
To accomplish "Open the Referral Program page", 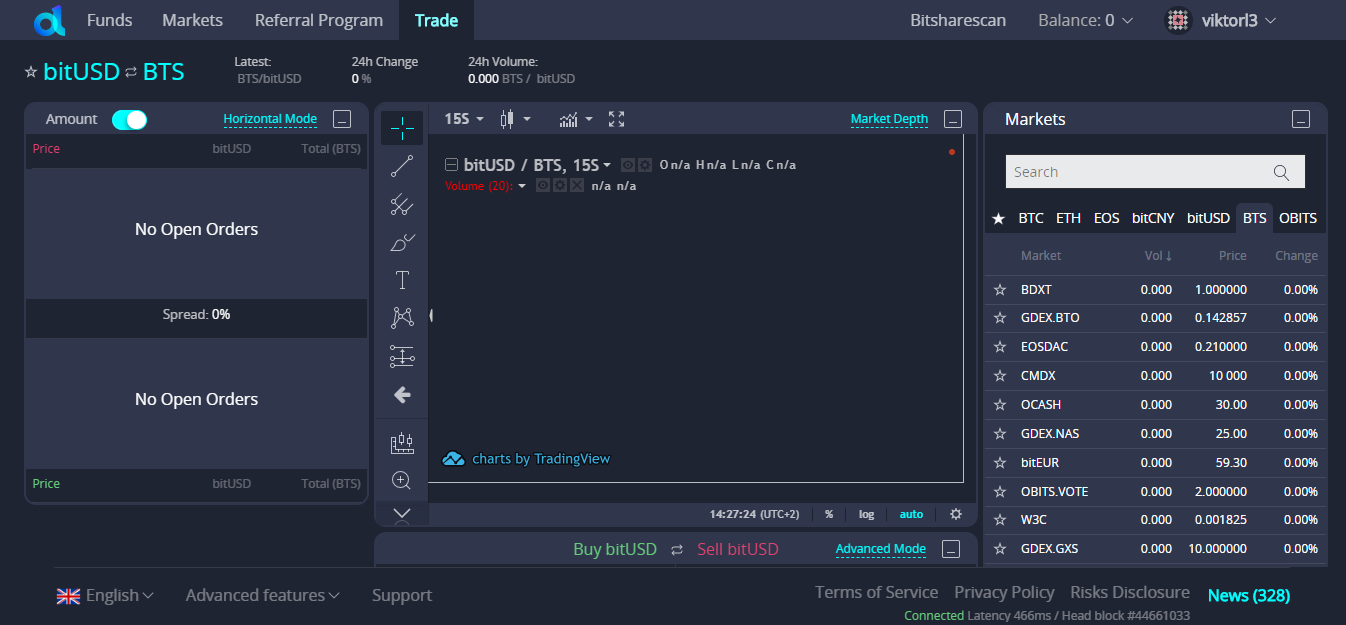I will [x=319, y=20].
